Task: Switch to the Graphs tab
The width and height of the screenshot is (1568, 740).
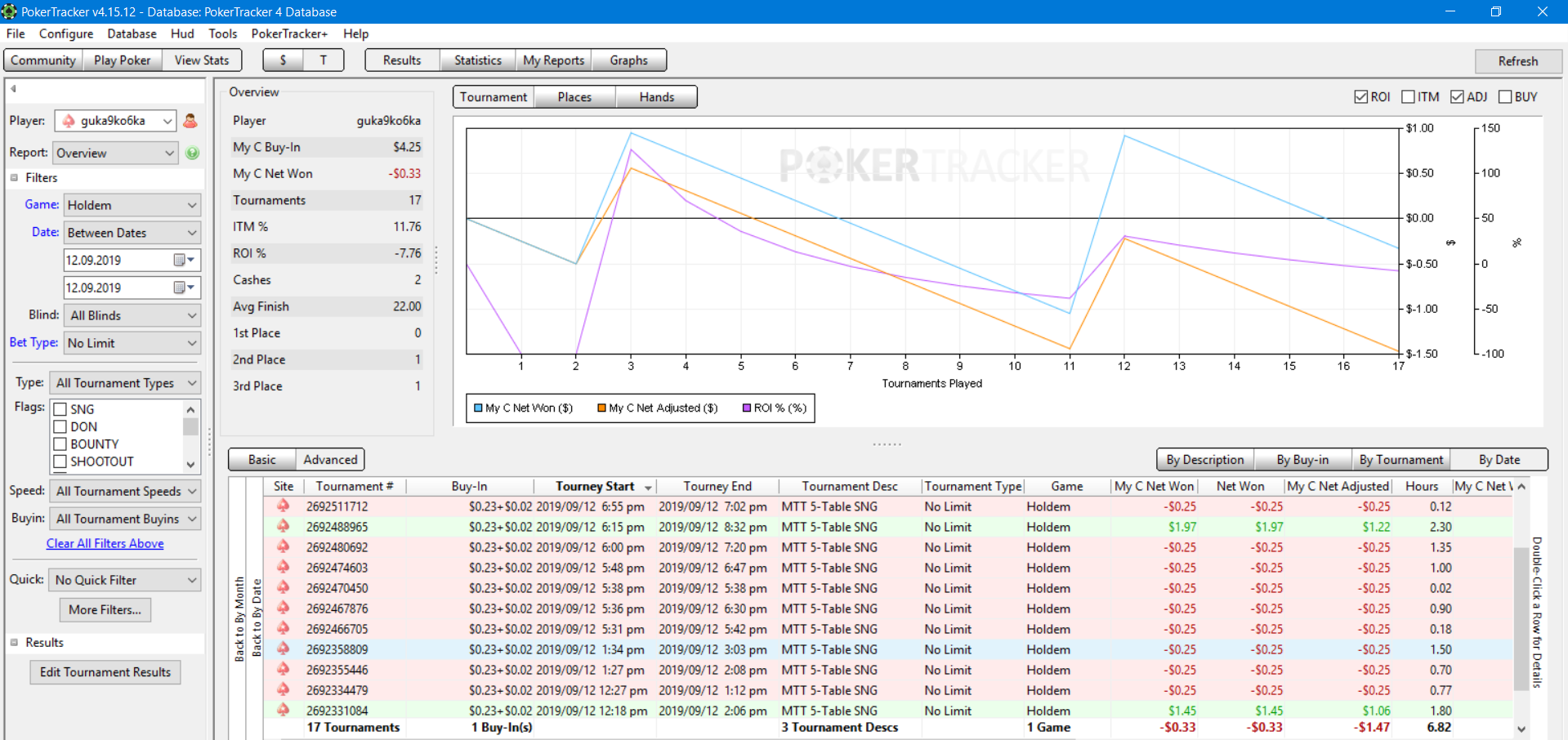Action: (x=628, y=60)
